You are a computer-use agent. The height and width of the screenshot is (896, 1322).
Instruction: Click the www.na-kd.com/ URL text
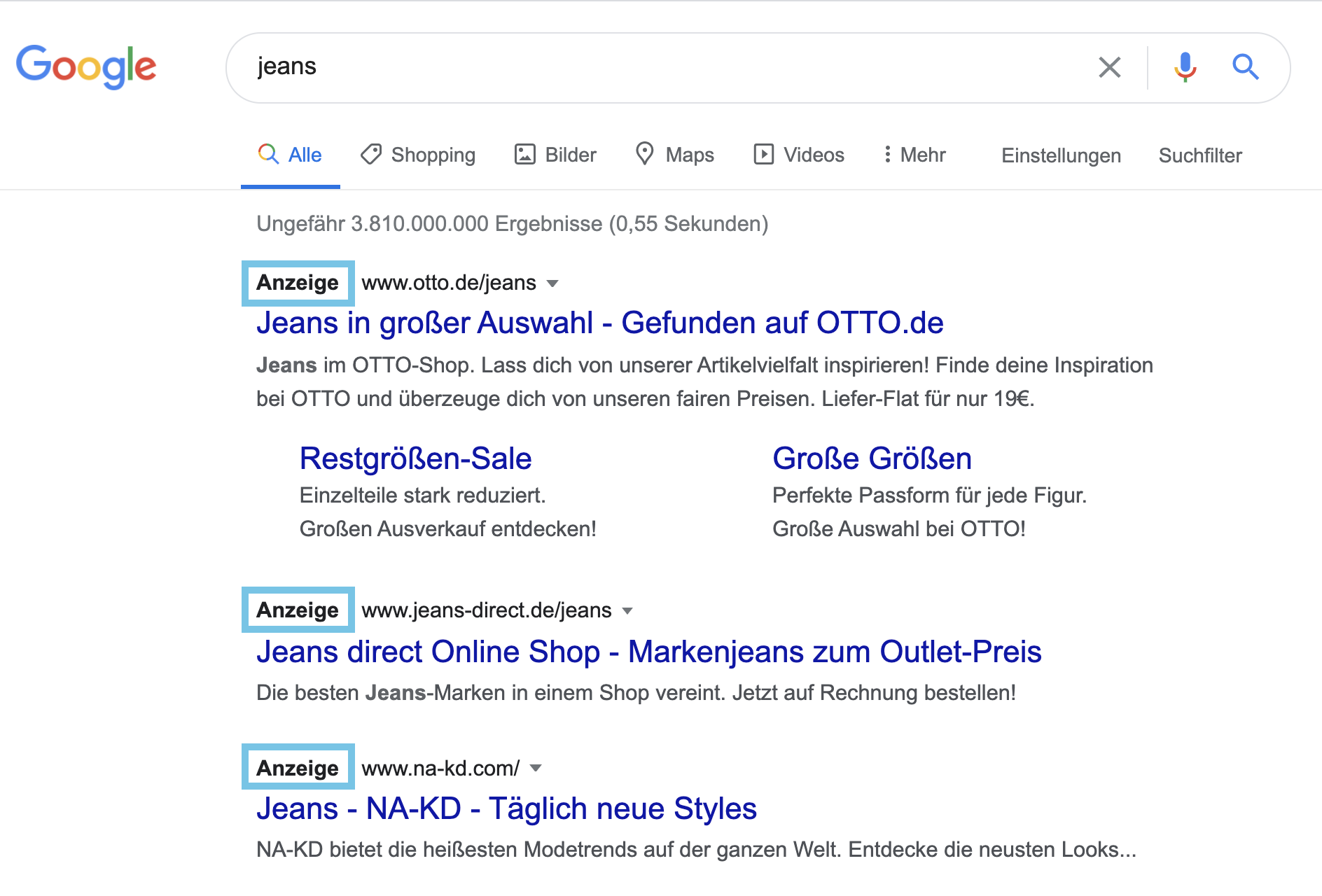(x=440, y=769)
